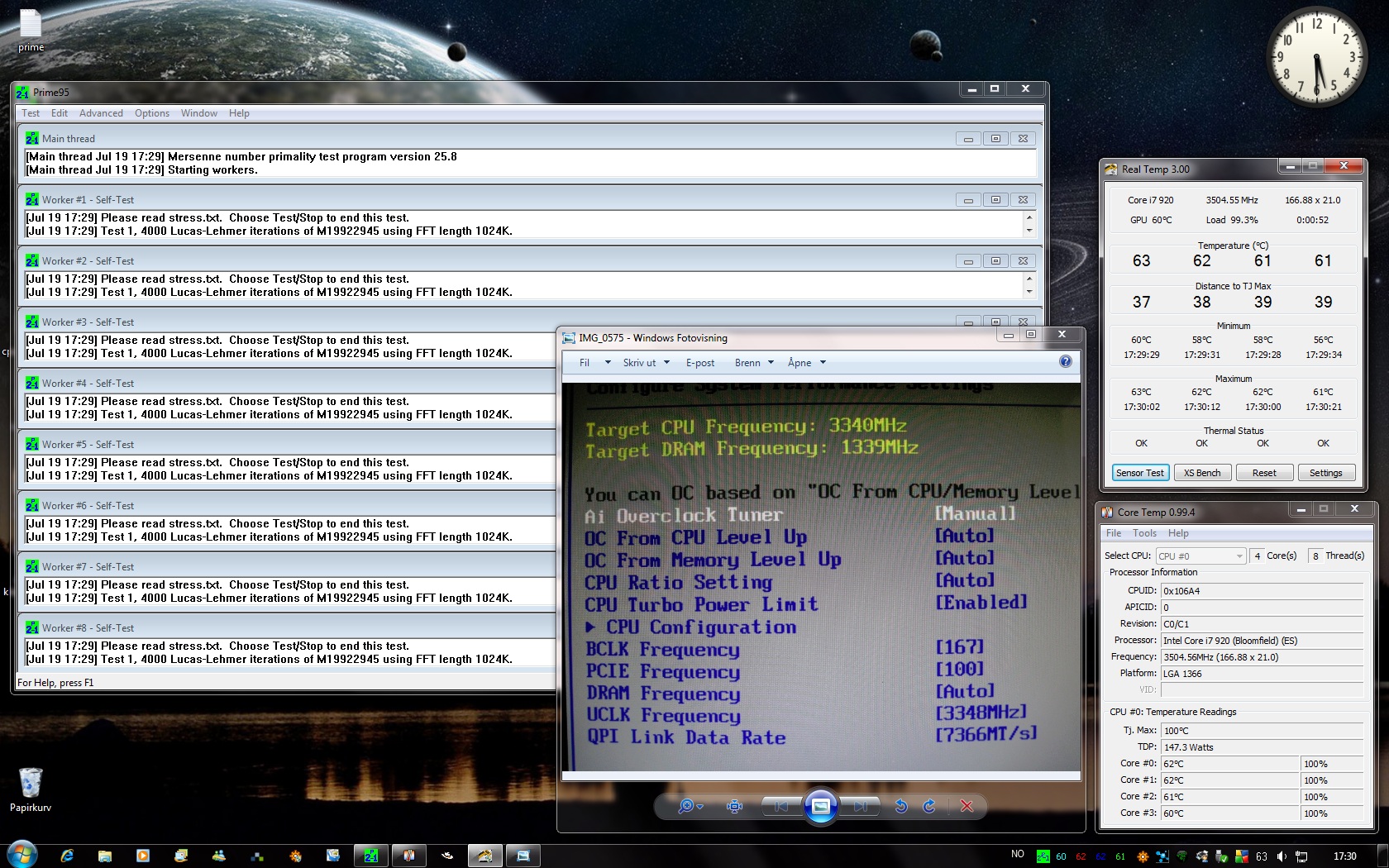Click Reset button in Real Temp
Viewport: 1389px width, 868px height.
point(1264,473)
